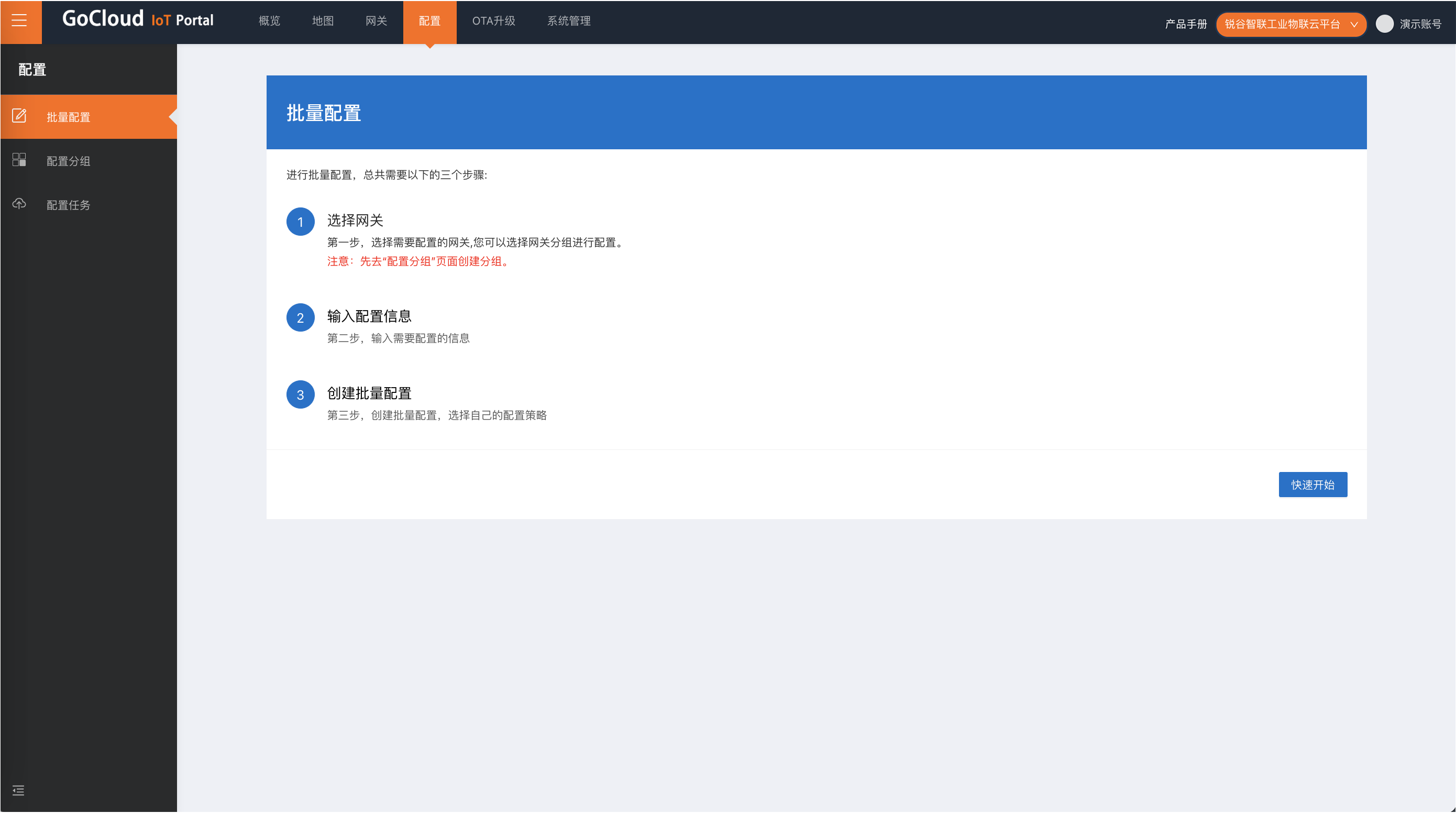Collapse sidebar using bottom-left indent icon
The width and height of the screenshot is (1456, 813).
tap(18, 790)
